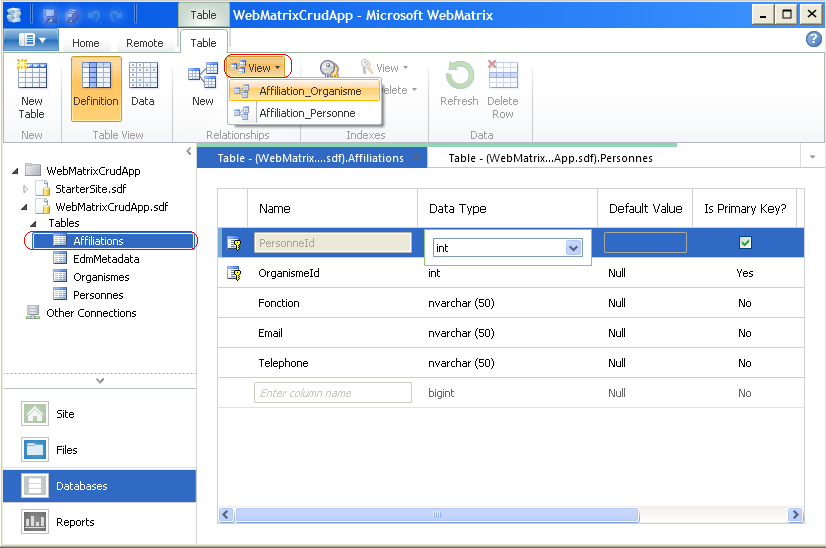This screenshot has width=826, height=548.
Task: Open the Relationships View dropdown
Action: (258, 68)
